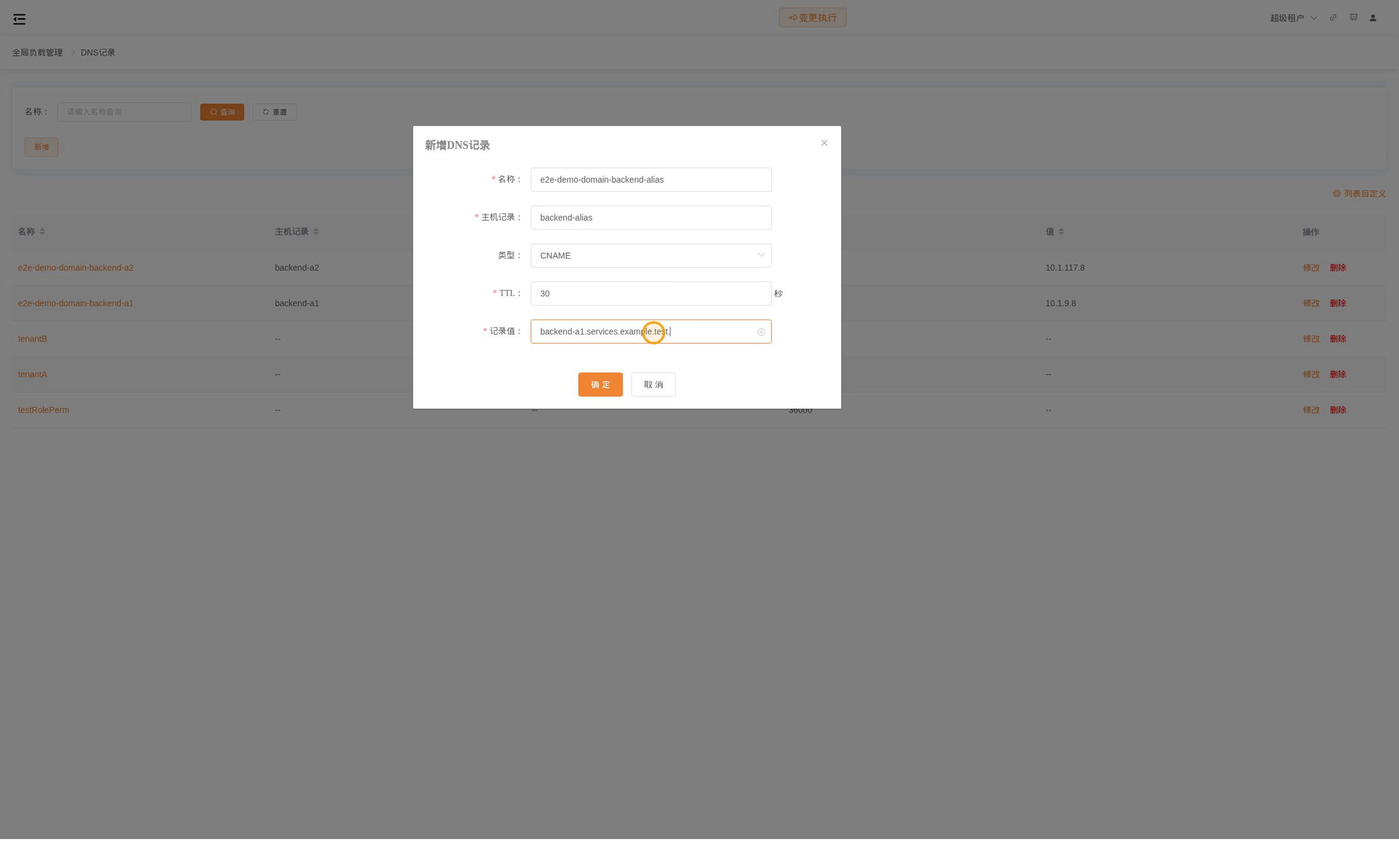Click the 变更执行 button
1399x868 pixels.
[812, 18]
